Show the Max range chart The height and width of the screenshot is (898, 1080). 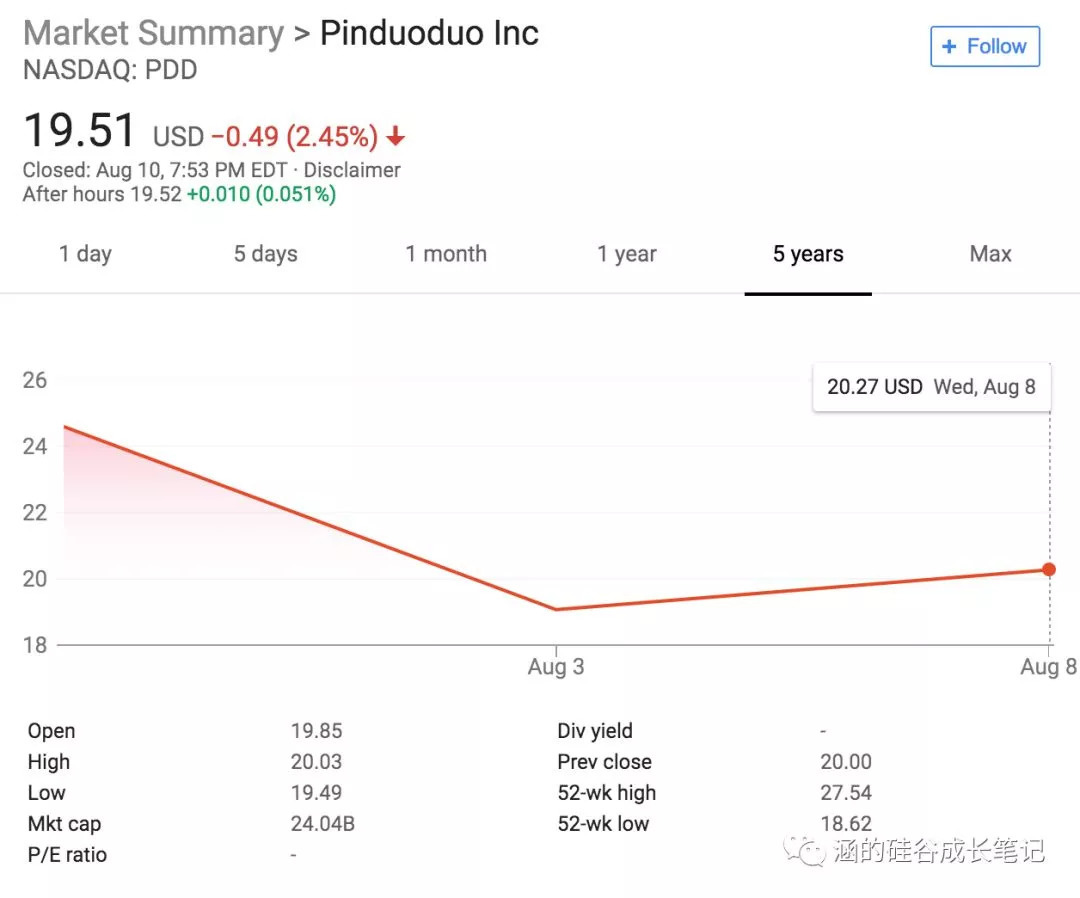tap(990, 254)
